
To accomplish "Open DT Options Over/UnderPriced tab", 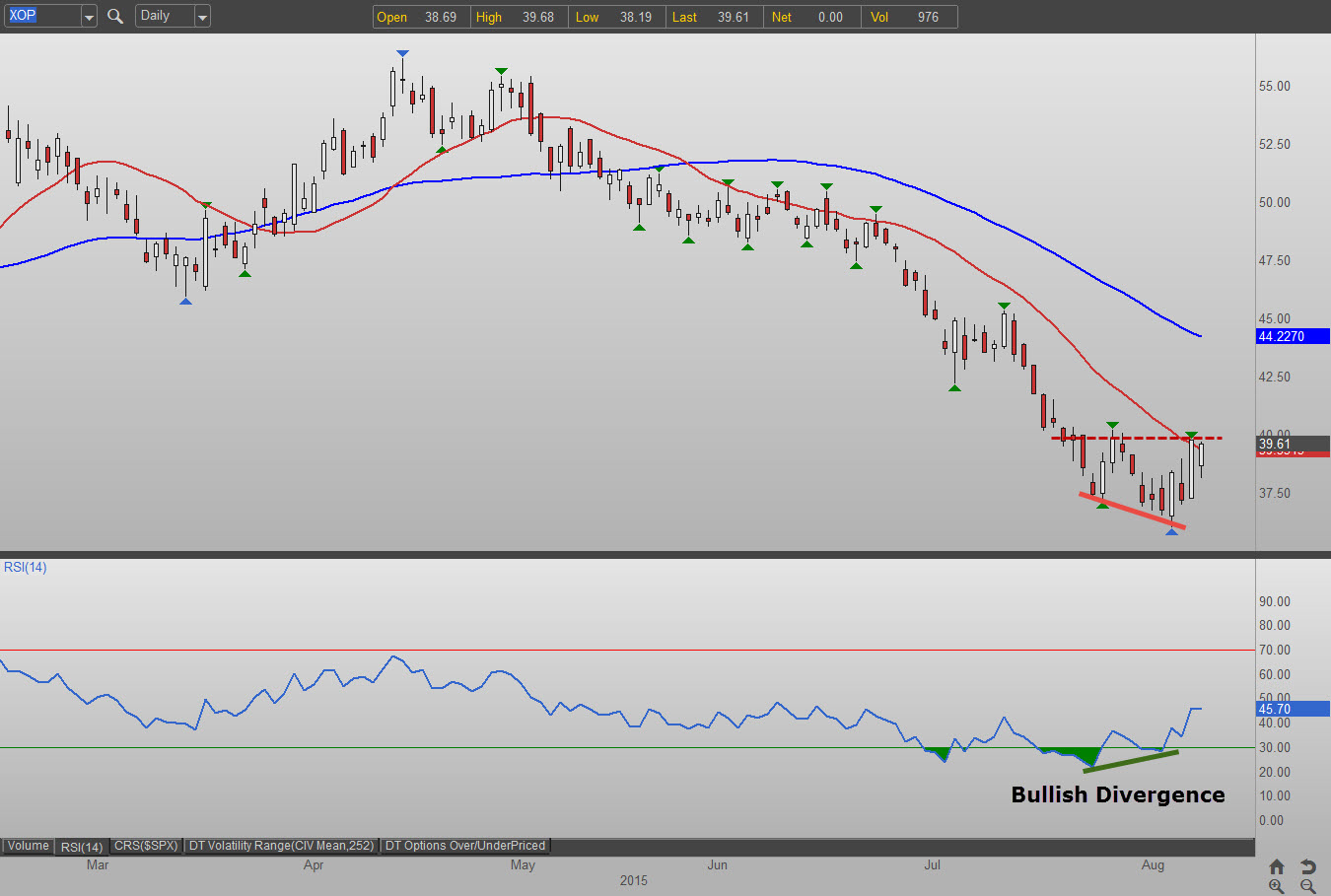I will pos(464,846).
